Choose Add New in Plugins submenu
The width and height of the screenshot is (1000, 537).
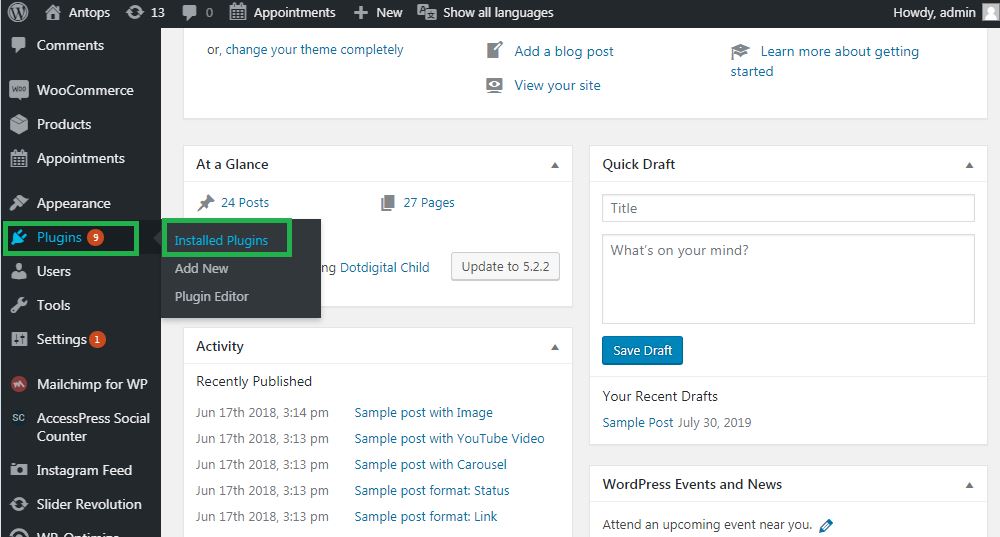point(202,268)
